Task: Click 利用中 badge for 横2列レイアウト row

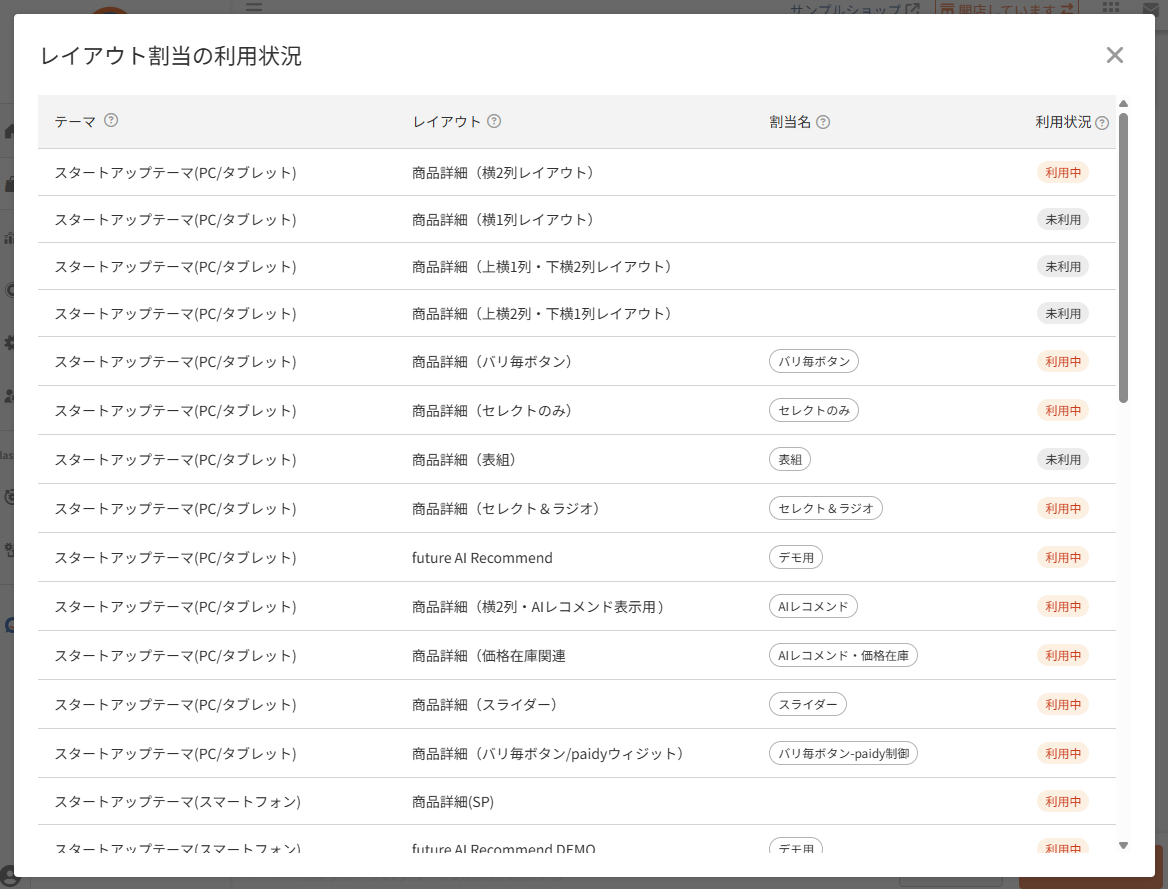Action: pos(1062,172)
